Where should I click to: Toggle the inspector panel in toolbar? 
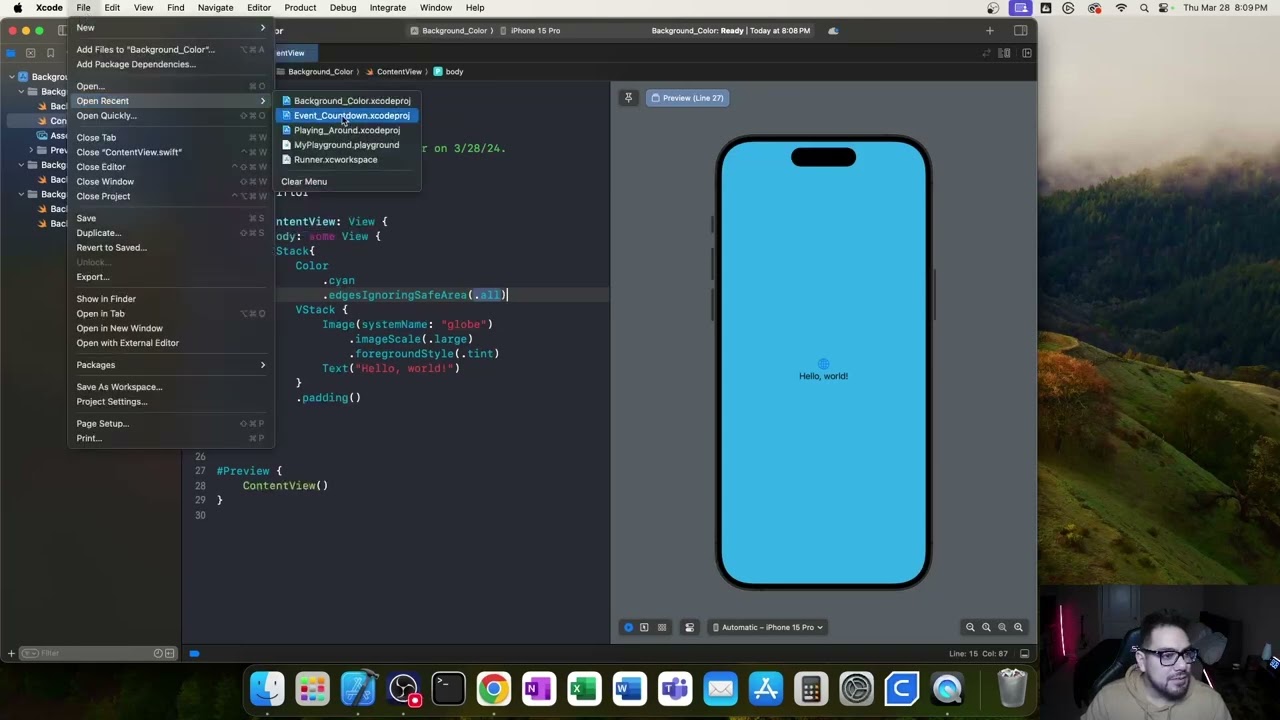pos(1020,30)
